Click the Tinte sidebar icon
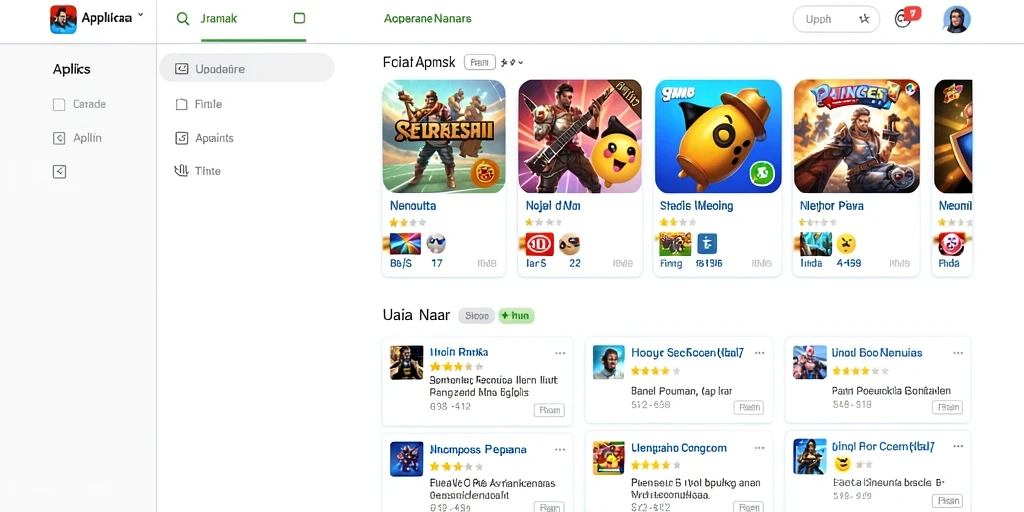This screenshot has height=512, width=1024. pos(181,171)
